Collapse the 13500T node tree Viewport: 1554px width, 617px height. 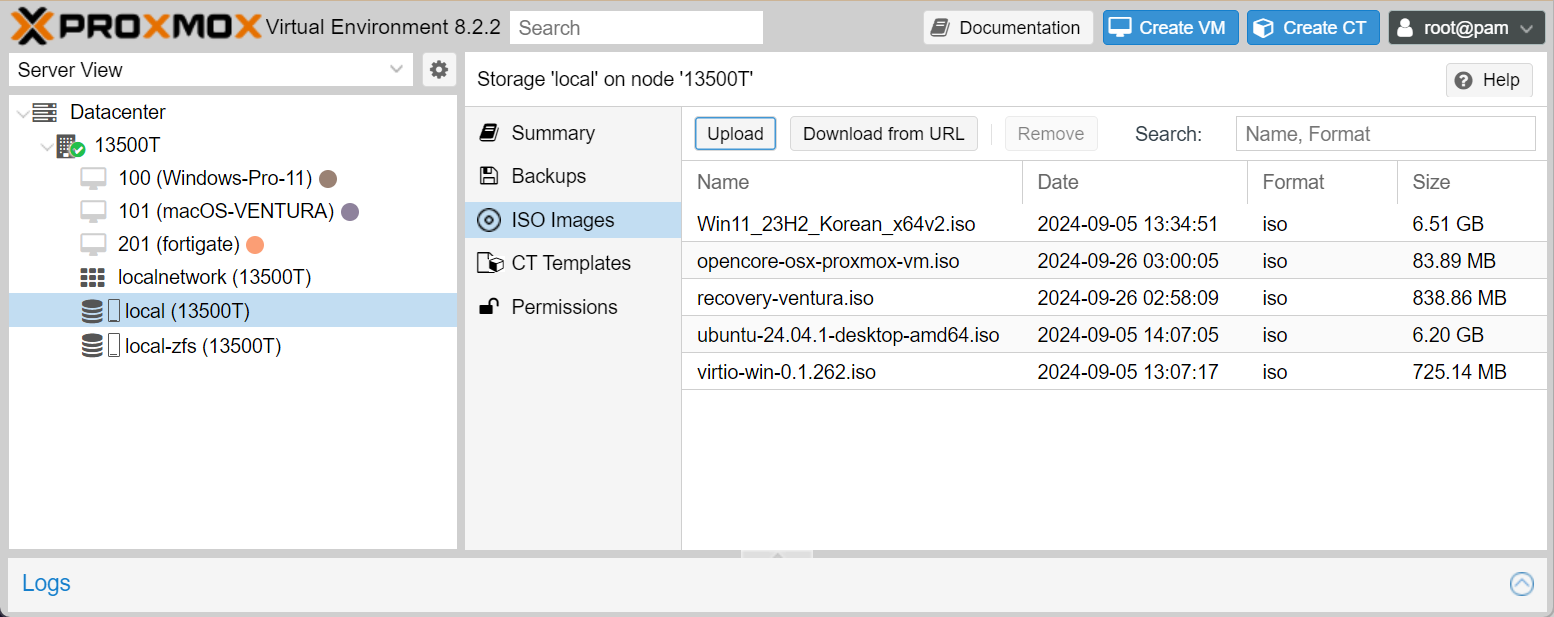[x=47, y=146]
